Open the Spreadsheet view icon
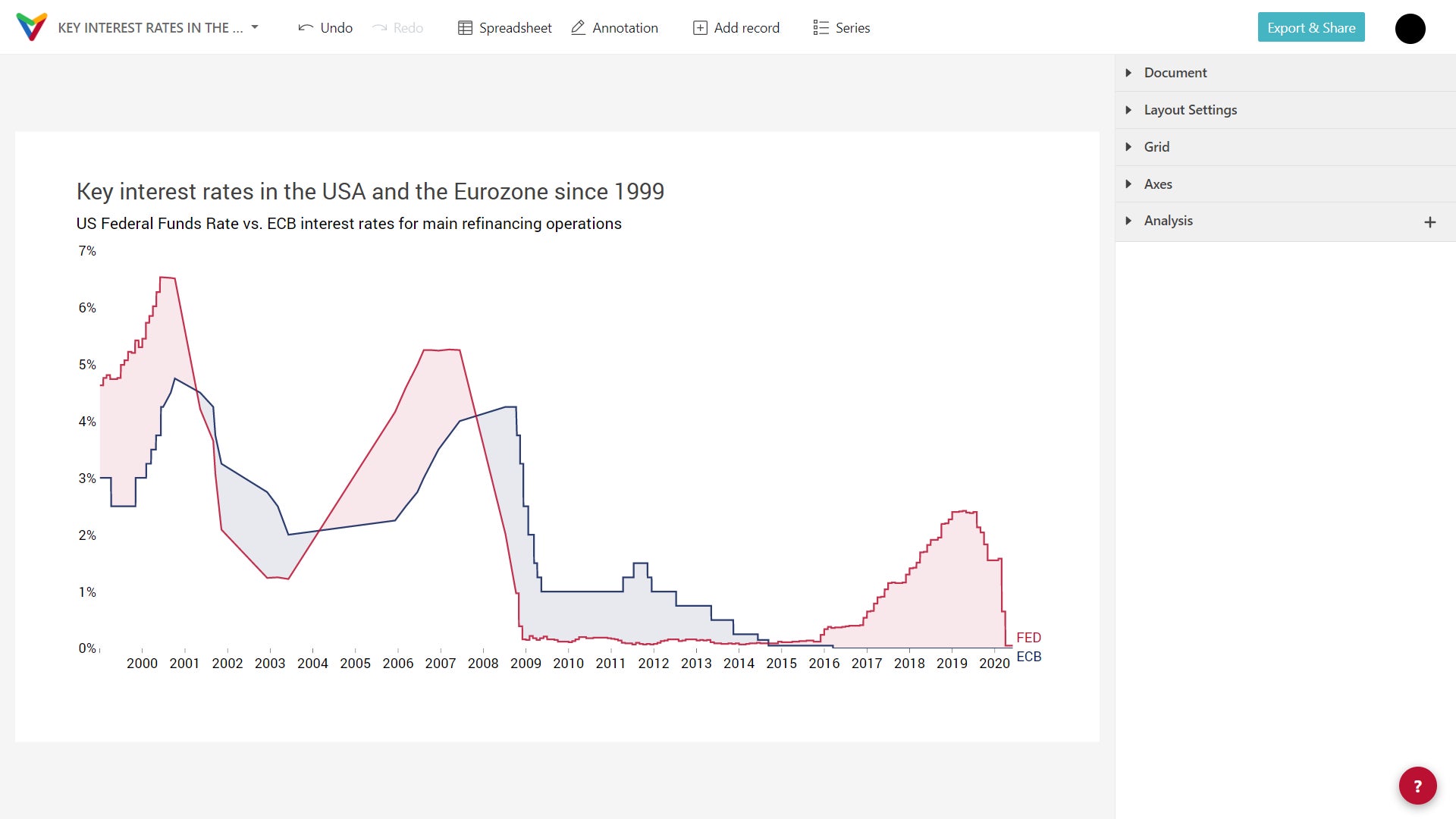 click(462, 27)
